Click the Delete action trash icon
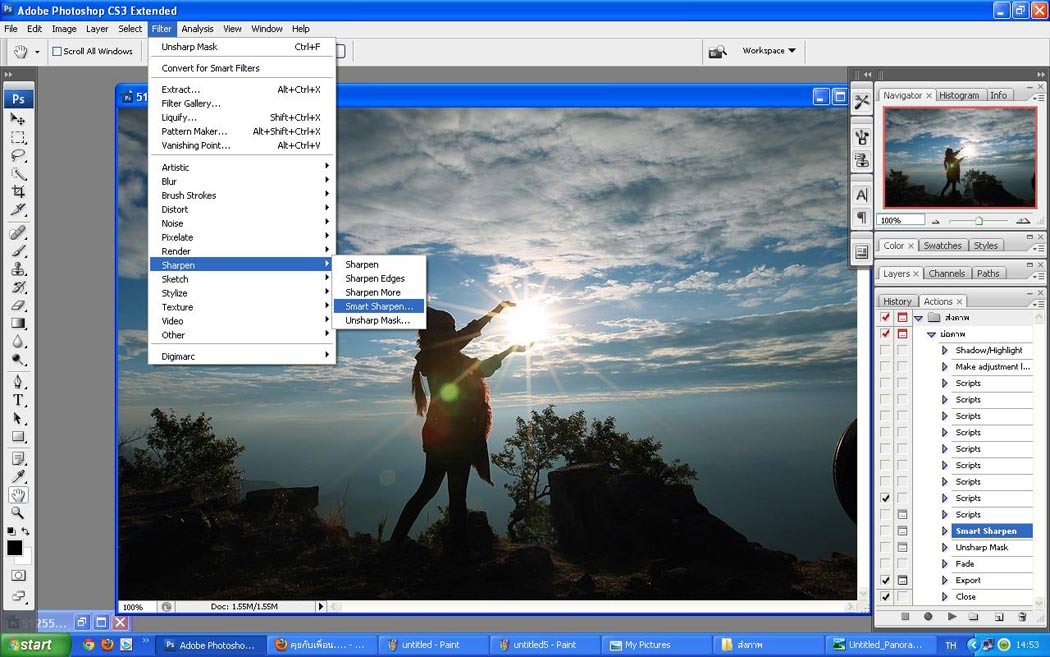 (x=1022, y=617)
